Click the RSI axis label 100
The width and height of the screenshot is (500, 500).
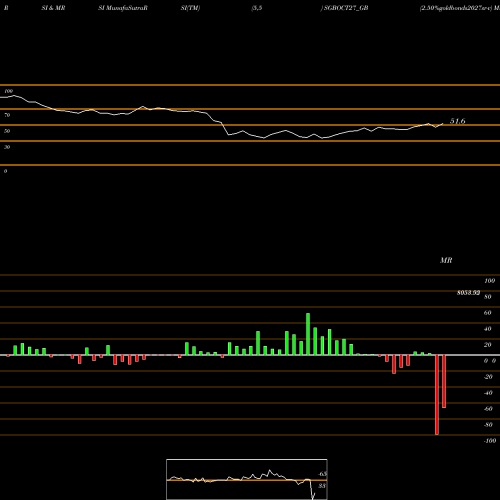click(x=8, y=91)
